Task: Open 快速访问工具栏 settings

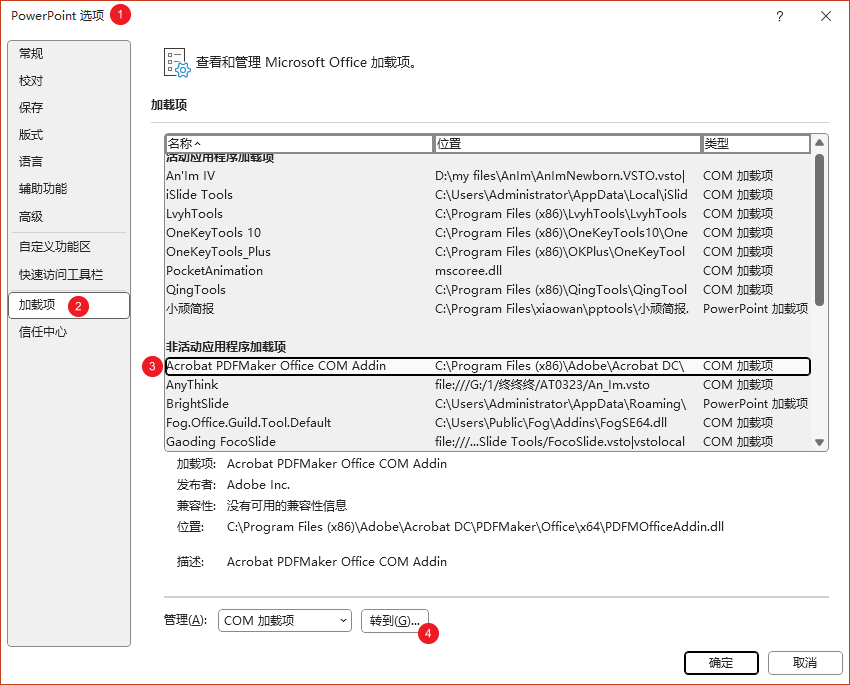Action: click(61, 275)
